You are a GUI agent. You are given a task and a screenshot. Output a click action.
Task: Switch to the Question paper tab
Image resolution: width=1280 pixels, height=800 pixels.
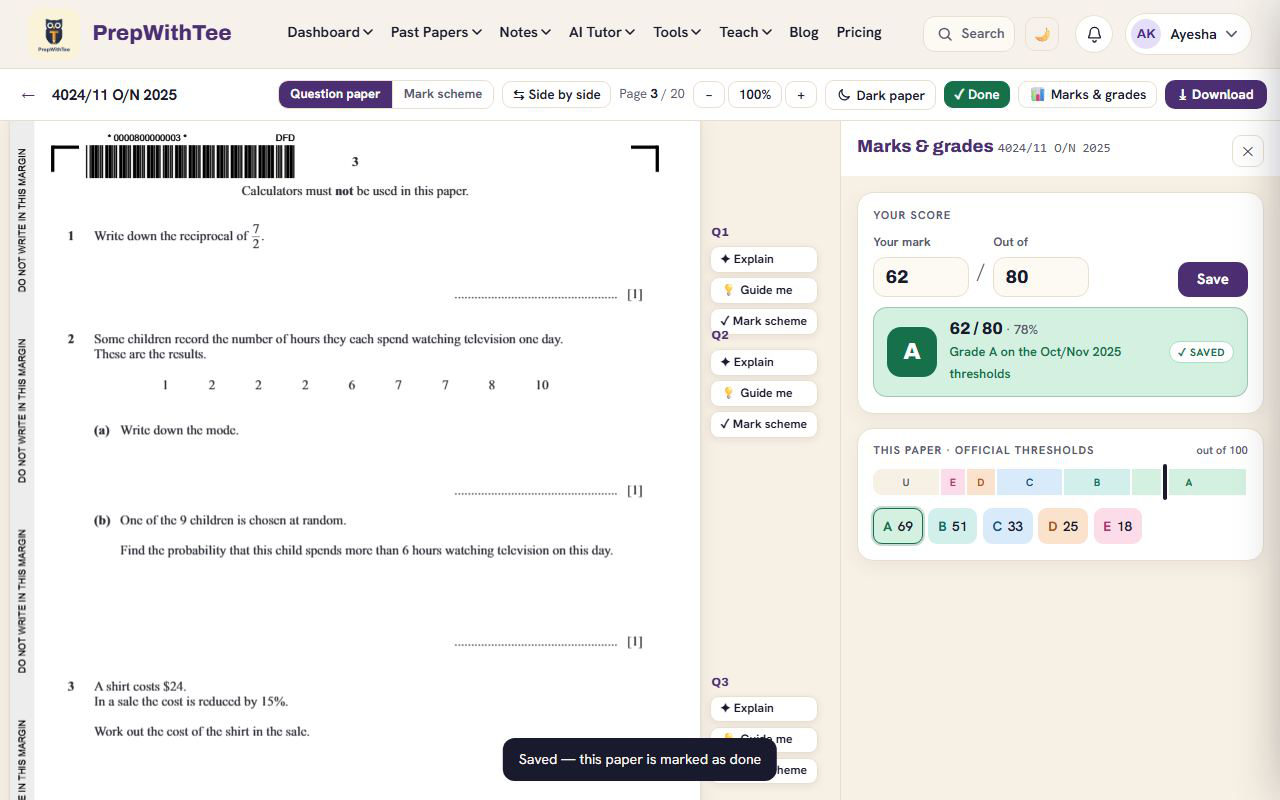(x=335, y=94)
